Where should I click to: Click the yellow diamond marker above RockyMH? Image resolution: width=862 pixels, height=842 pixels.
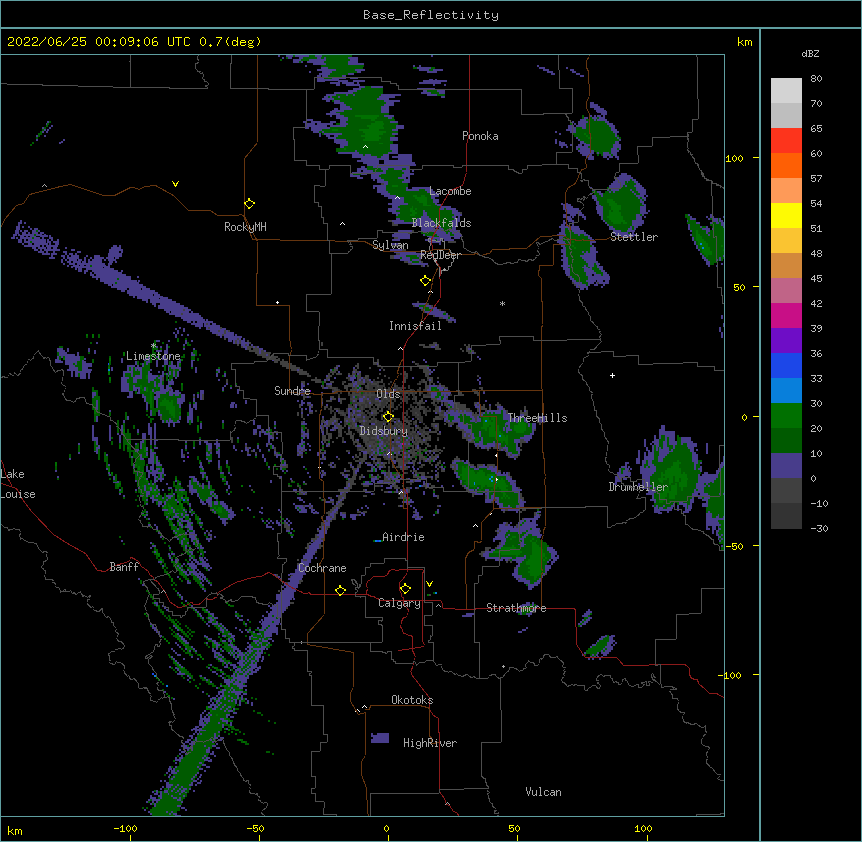(x=249, y=204)
